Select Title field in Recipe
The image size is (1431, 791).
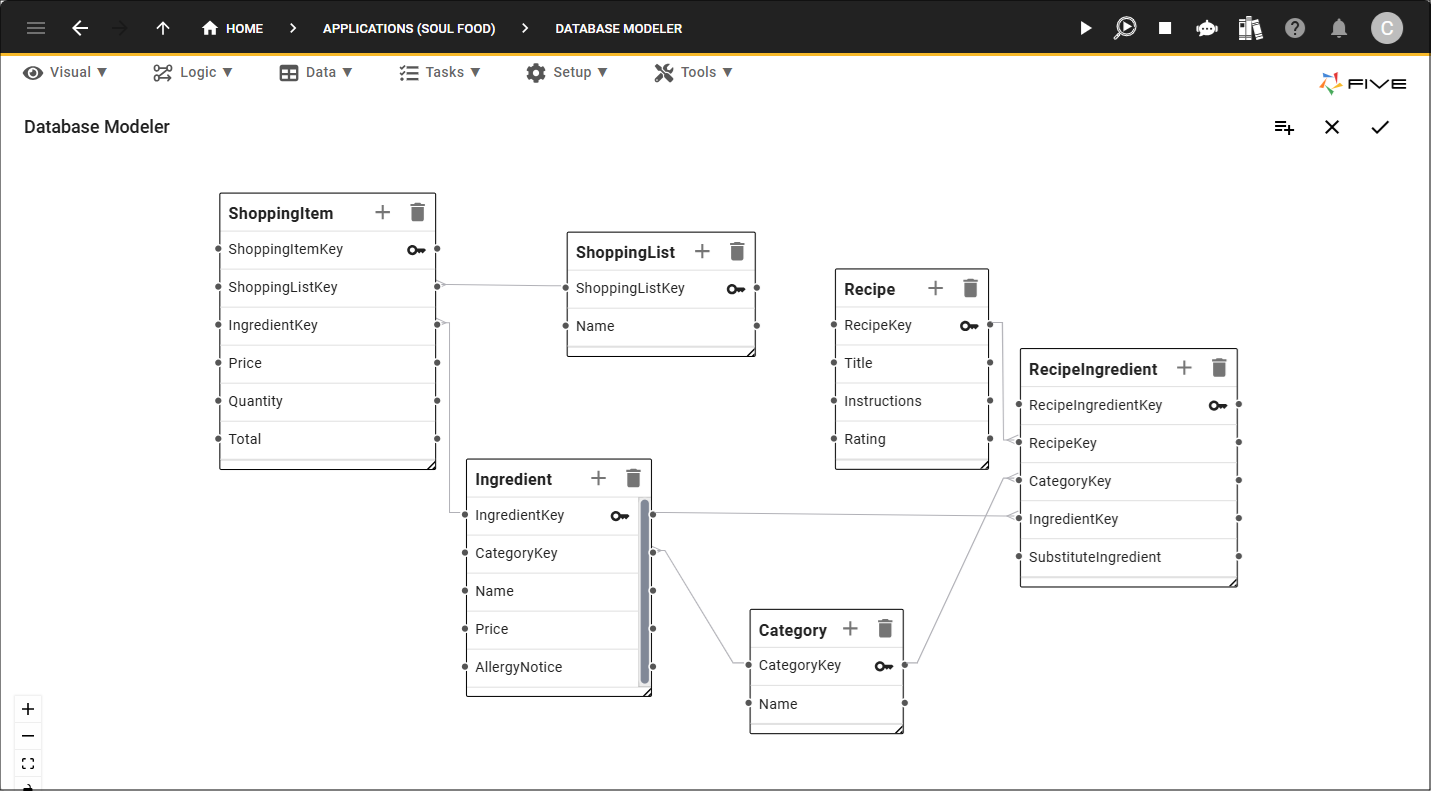(912, 363)
